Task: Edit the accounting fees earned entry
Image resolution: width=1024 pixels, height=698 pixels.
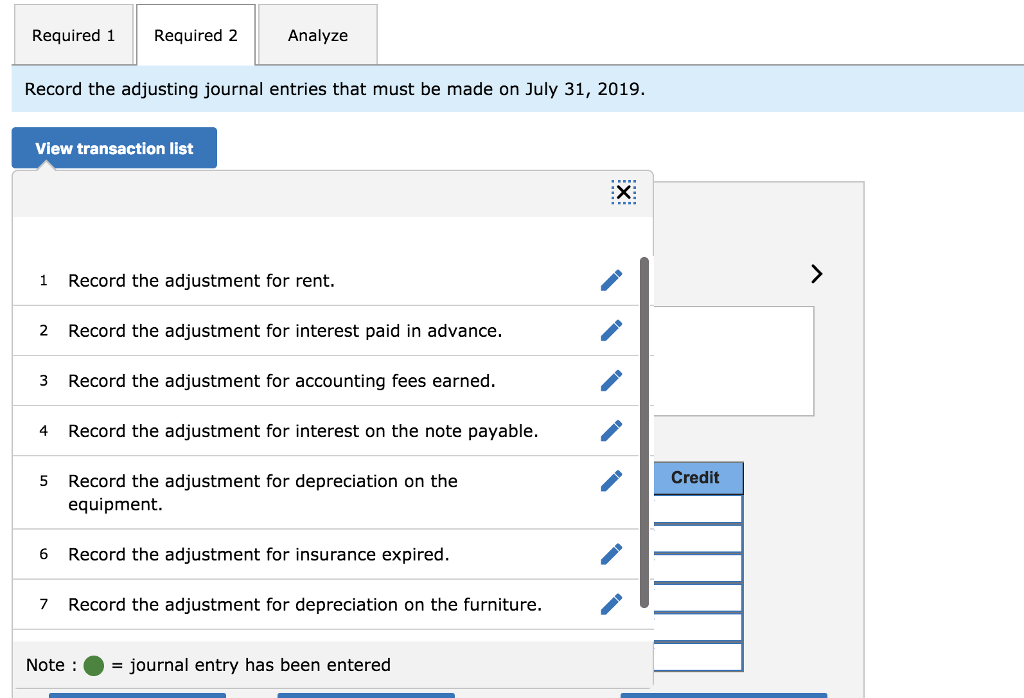Action: (x=611, y=381)
